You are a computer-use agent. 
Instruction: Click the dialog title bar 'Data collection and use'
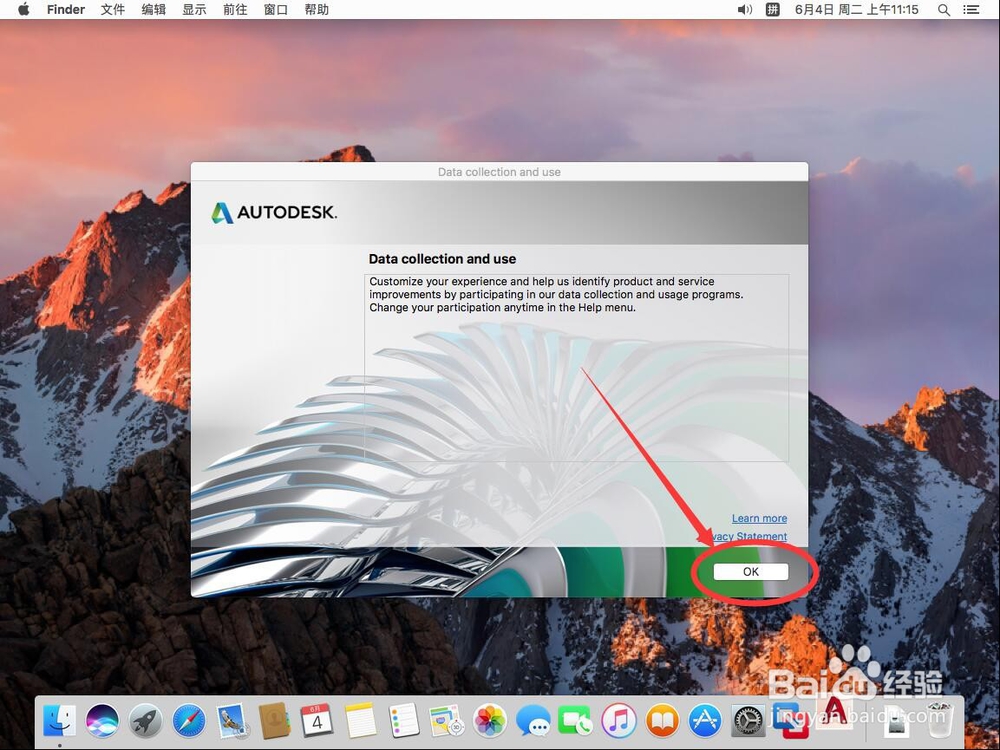[499, 172]
